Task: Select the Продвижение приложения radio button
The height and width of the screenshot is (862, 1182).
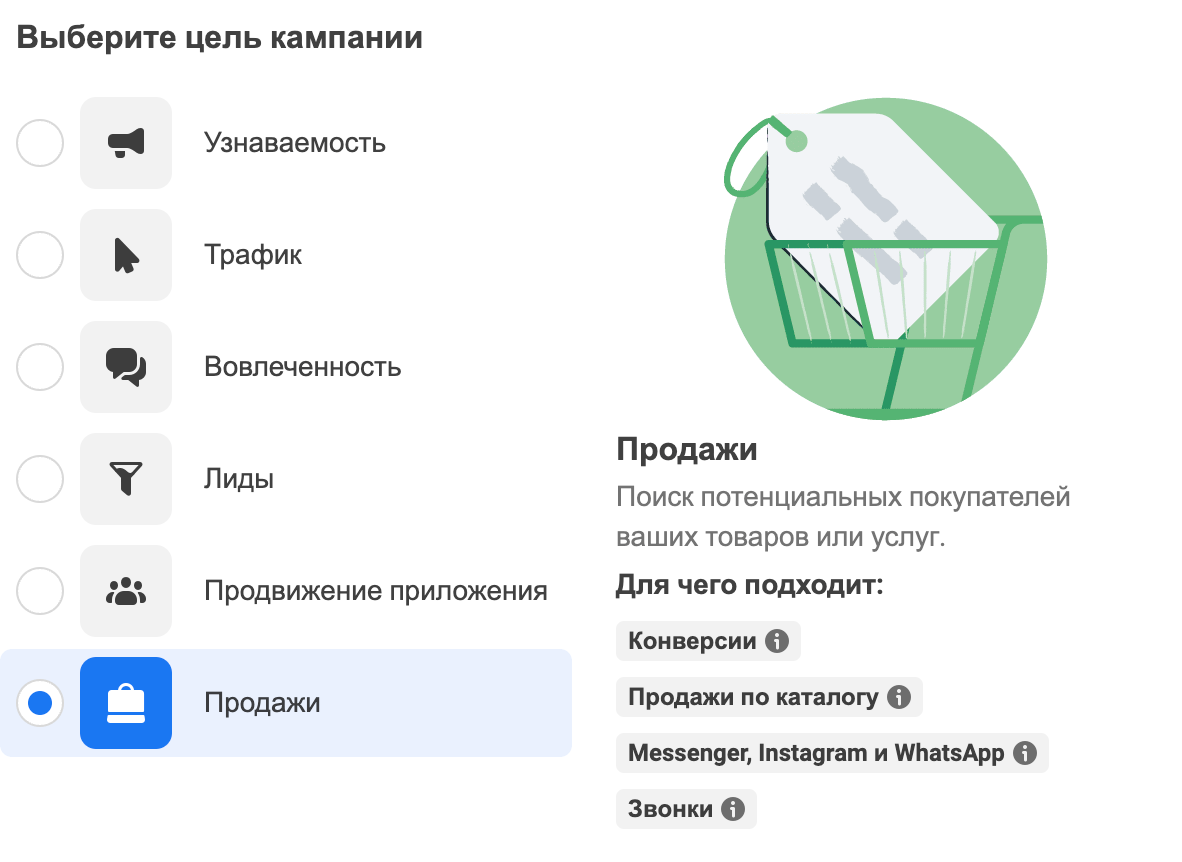Action: (x=40, y=591)
